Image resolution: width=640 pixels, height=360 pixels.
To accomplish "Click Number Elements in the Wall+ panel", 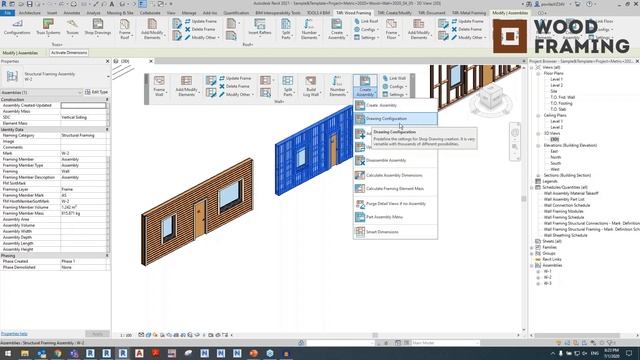I will 337,86.
